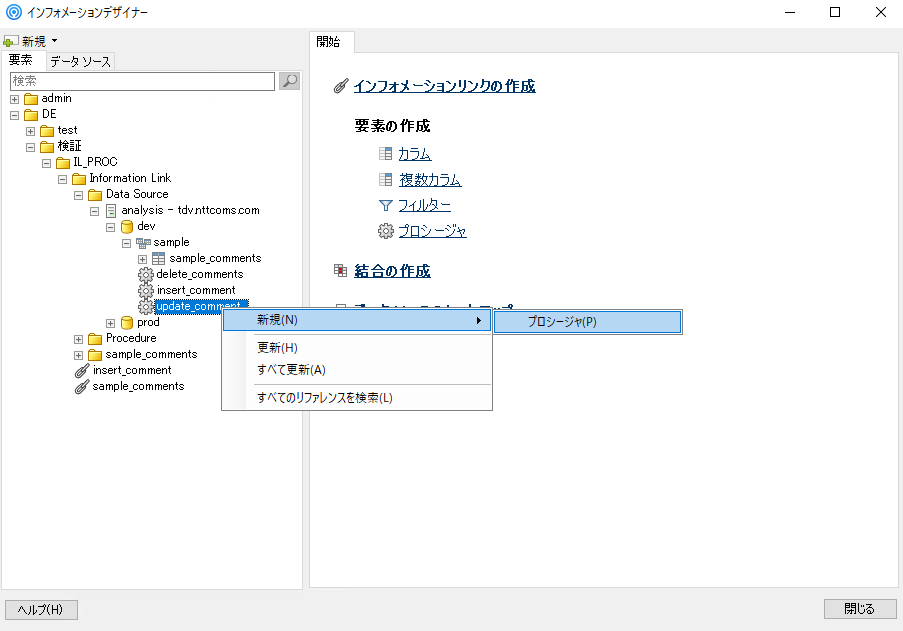
Task: Expand the prod database node
Action: click(x=111, y=324)
